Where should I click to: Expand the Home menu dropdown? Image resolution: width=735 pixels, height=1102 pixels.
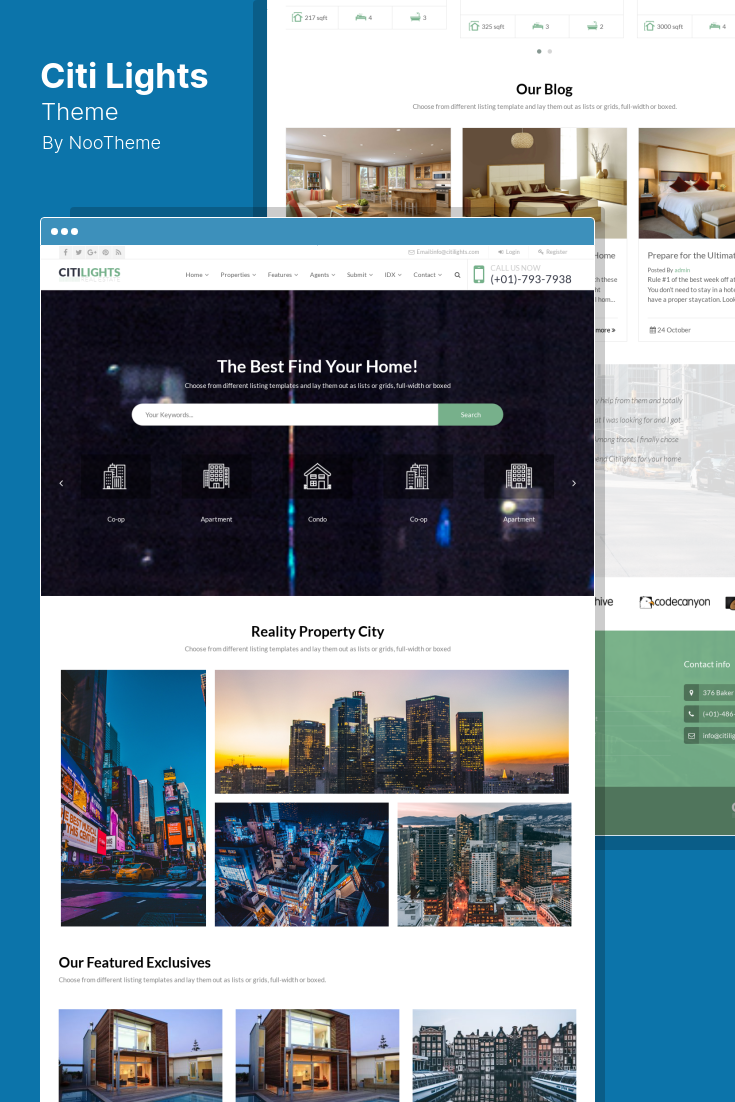coord(197,275)
